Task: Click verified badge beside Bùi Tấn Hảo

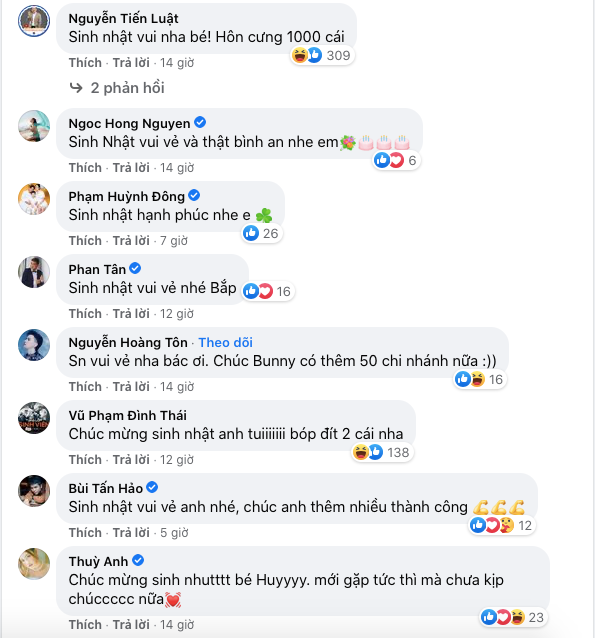Action: coord(152,487)
